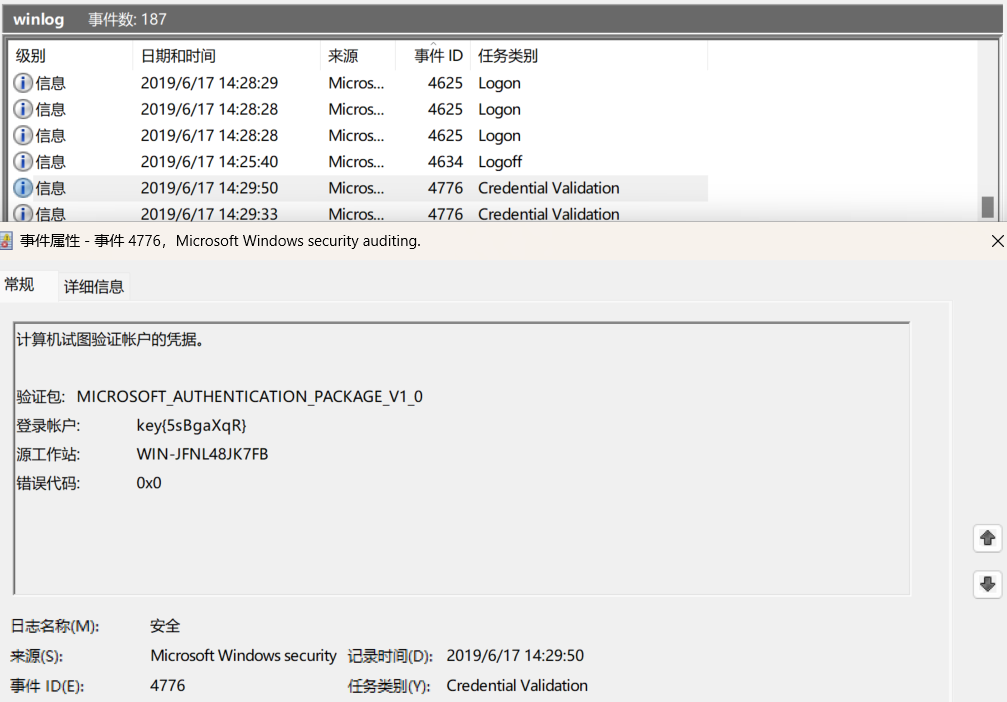Toggle sort order on the 事件 ID column
The width and height of the screenshot is (1007, 702).
click(x=439, y=56)
